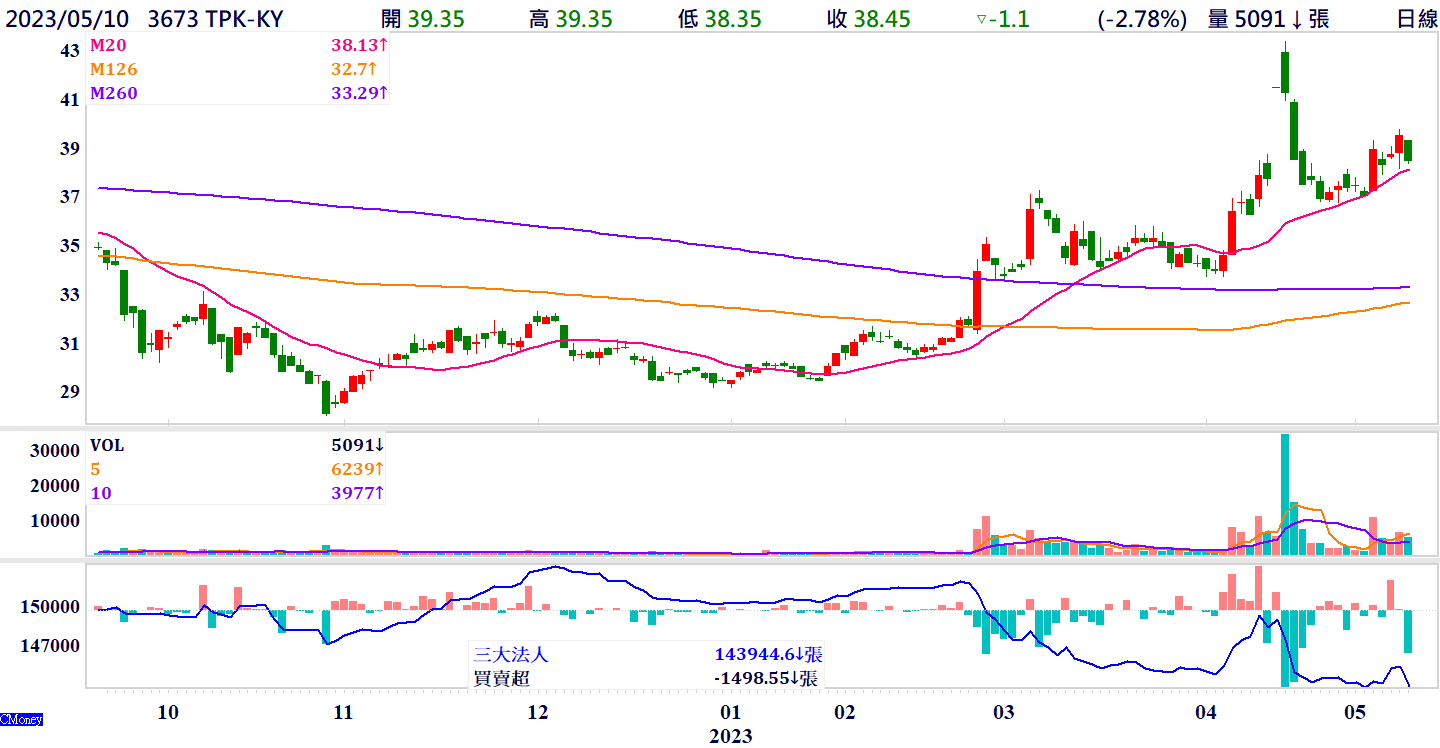Jump to month 11 on time axis

[343, 712]
